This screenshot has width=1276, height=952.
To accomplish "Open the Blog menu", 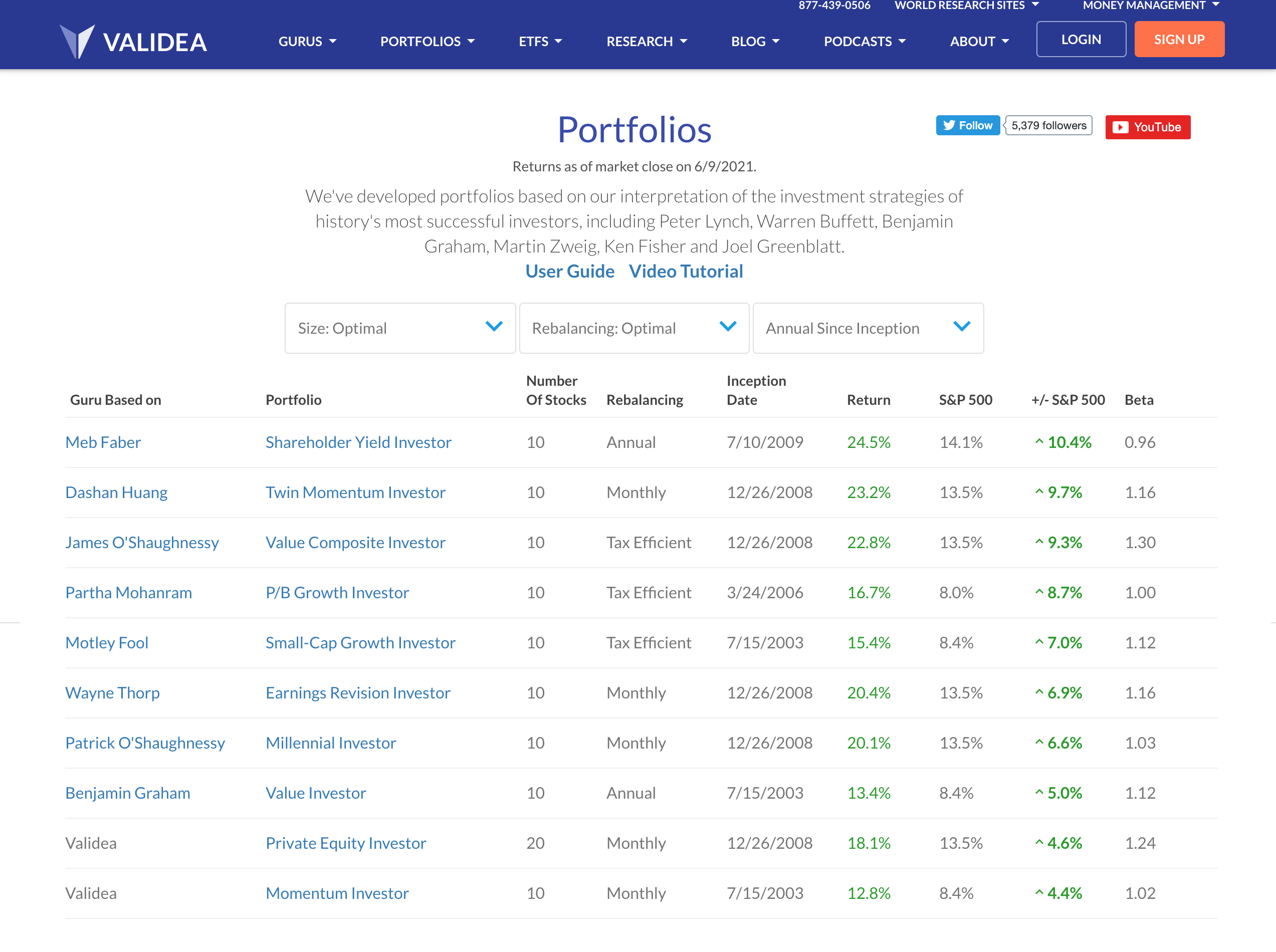I will [x=755, y=42].
